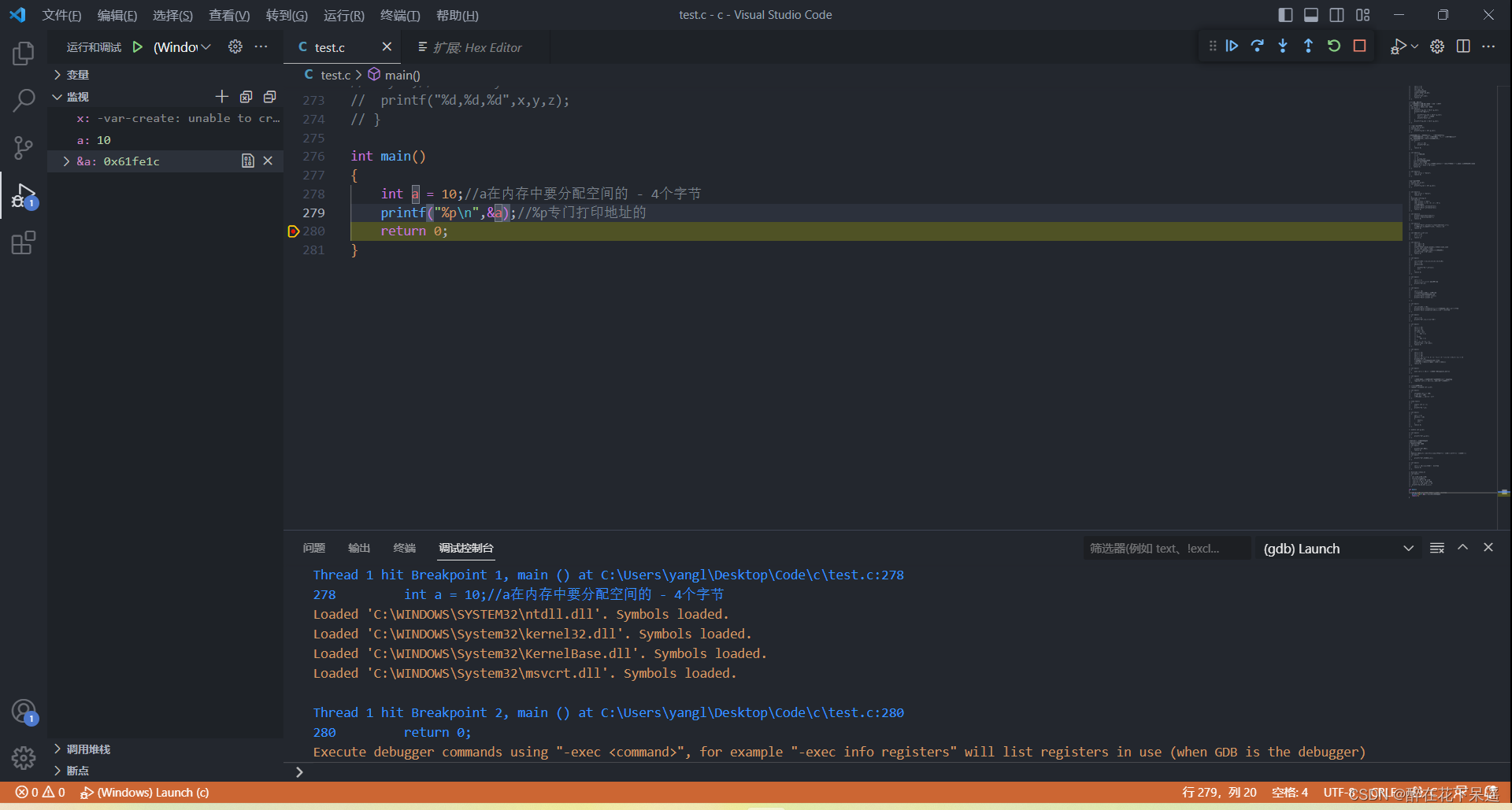Image resolution: width=1512 pixels, height=810 pixels.
Task: Switch to the 终端 tab
Action: (404, 548)
